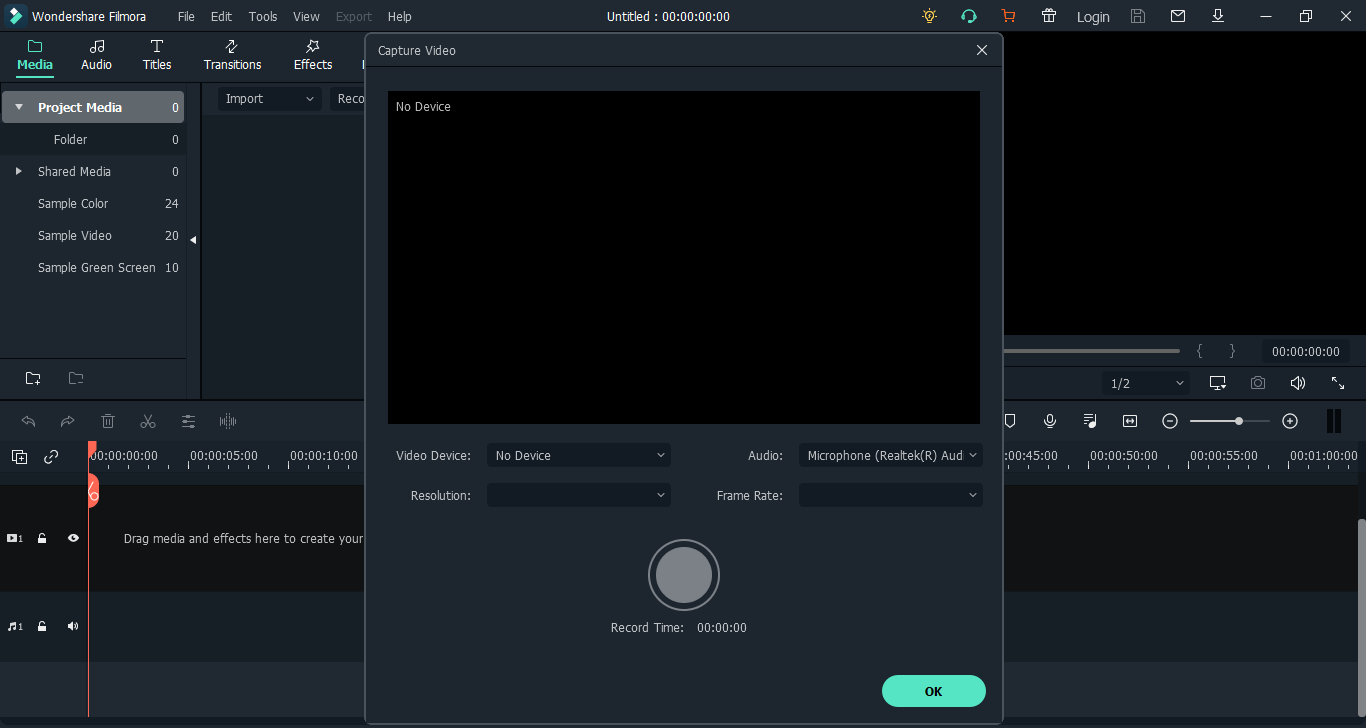Close the Capture Video dialog
Image resolution: width=1366 pixels, height=728 pixels.
(982, 50)
